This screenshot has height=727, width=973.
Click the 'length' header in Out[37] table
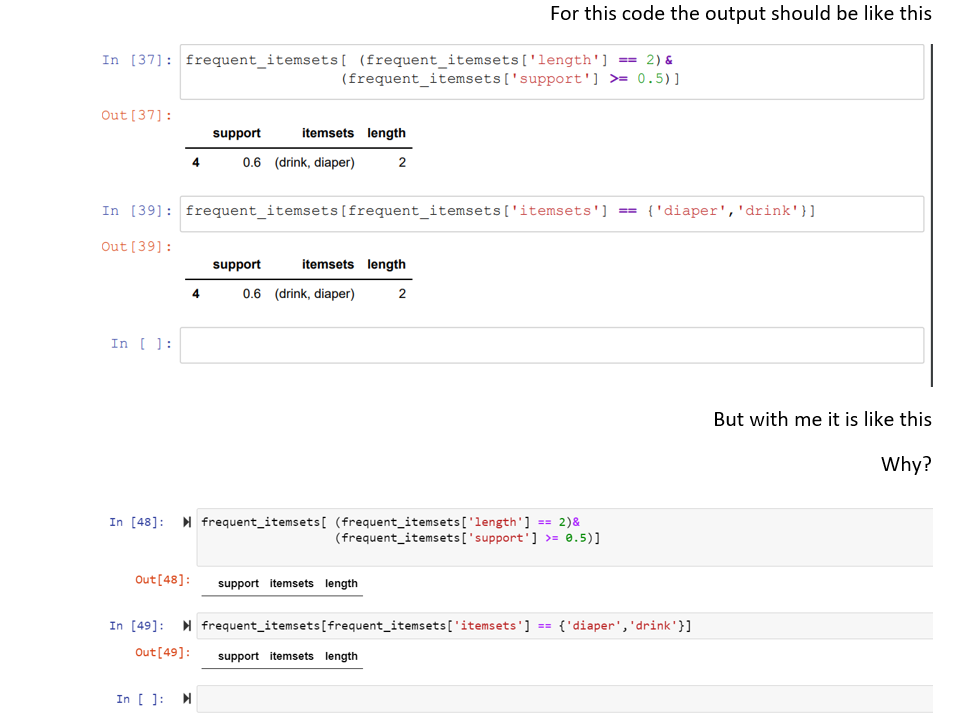(386, 133)
